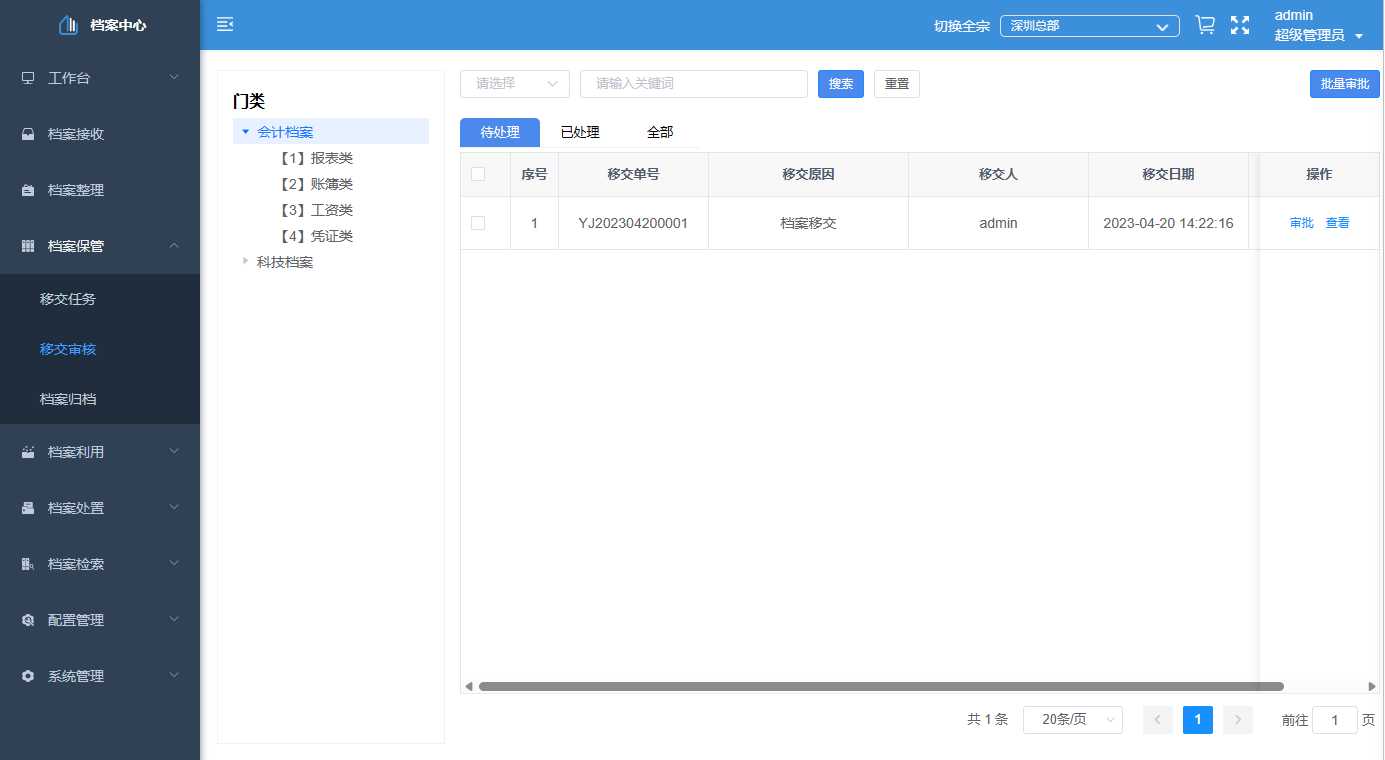
Task: Click the 档案中心 logo
Action: 99,24
